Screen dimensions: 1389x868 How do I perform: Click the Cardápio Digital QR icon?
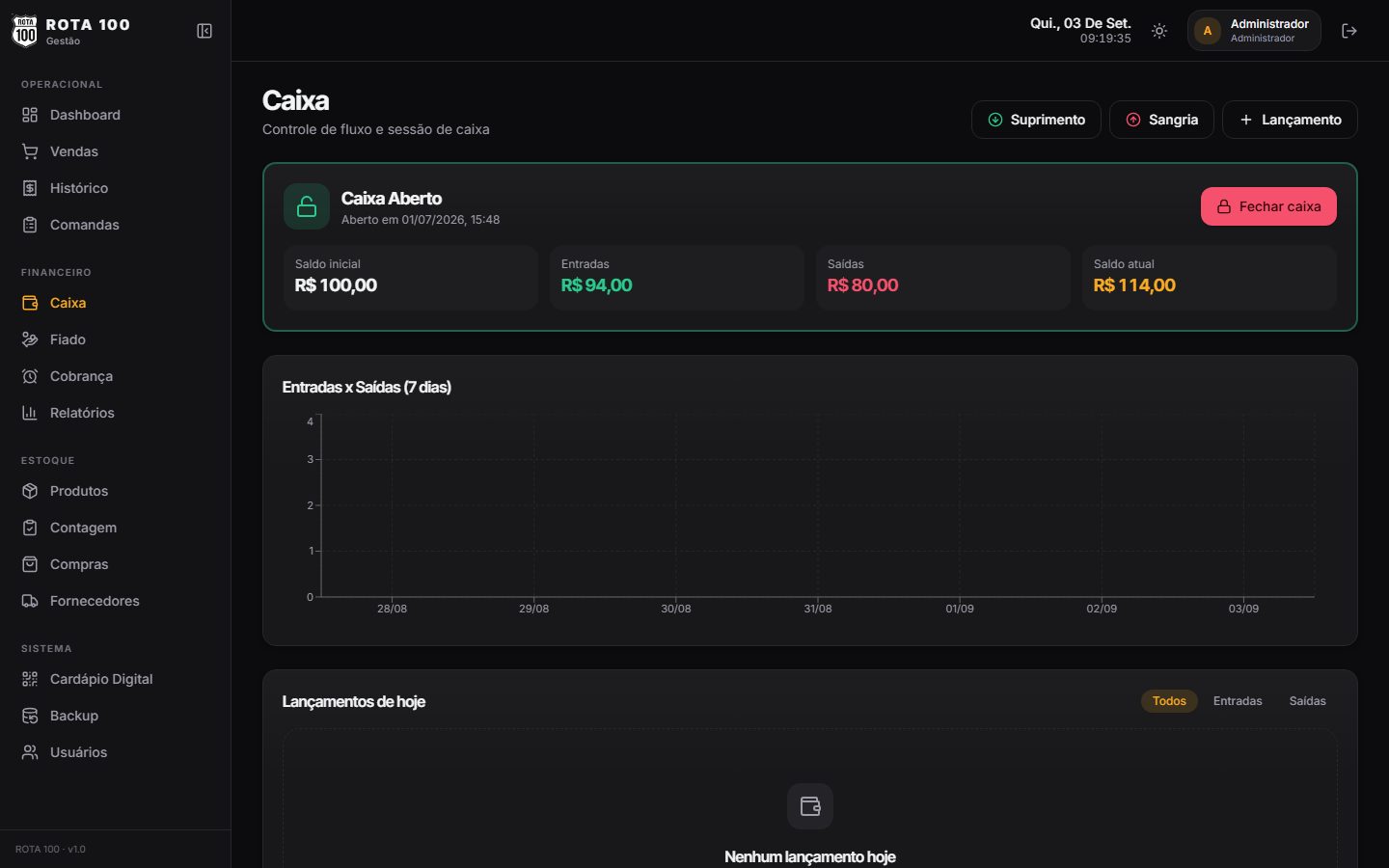click(30, 679)
